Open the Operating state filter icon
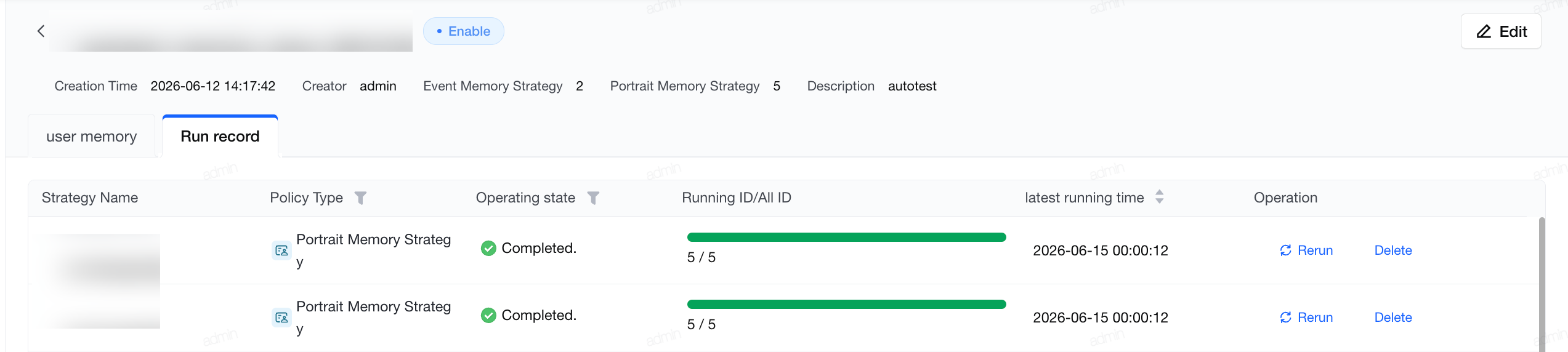The image size is (1568, 352). point(593,198)
